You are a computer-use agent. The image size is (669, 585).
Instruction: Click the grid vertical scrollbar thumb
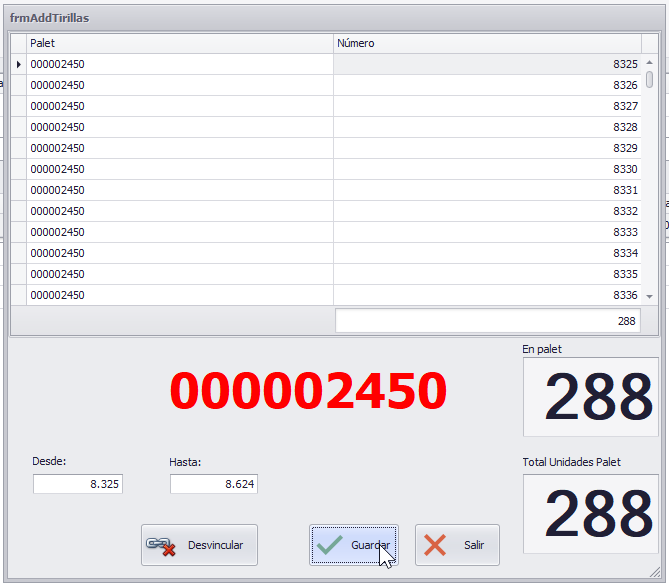(x=649, y=80)
